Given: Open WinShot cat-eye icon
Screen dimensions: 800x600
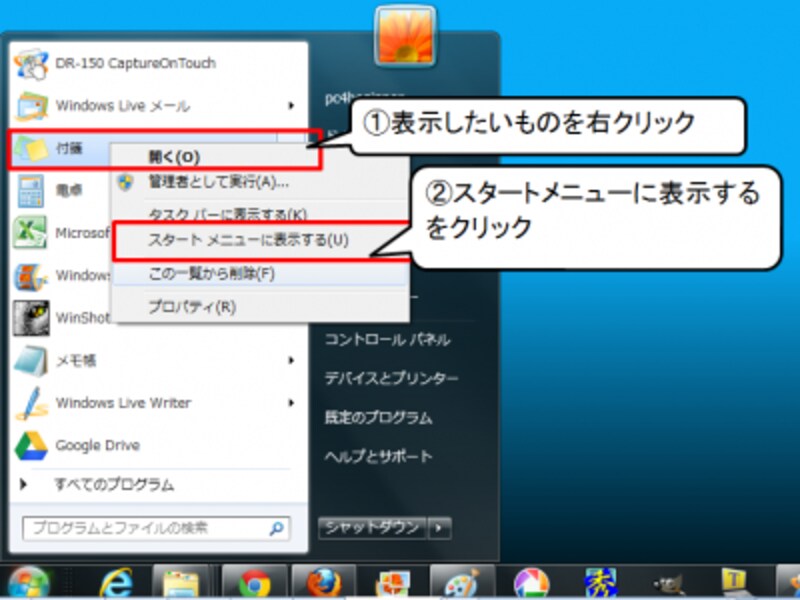Looking at the screenshot, I should click(31, 318).
